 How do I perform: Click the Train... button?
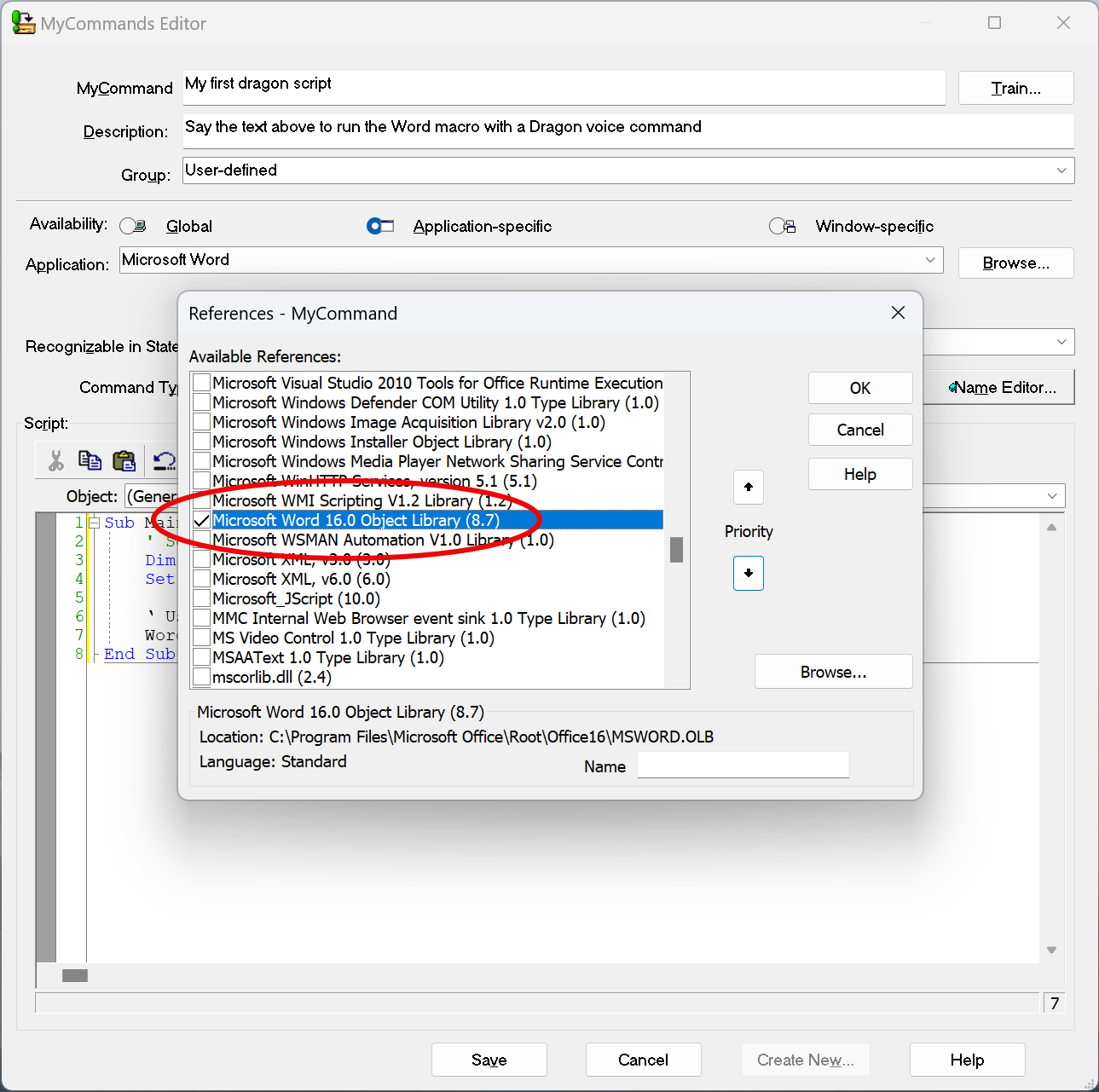1015,88
